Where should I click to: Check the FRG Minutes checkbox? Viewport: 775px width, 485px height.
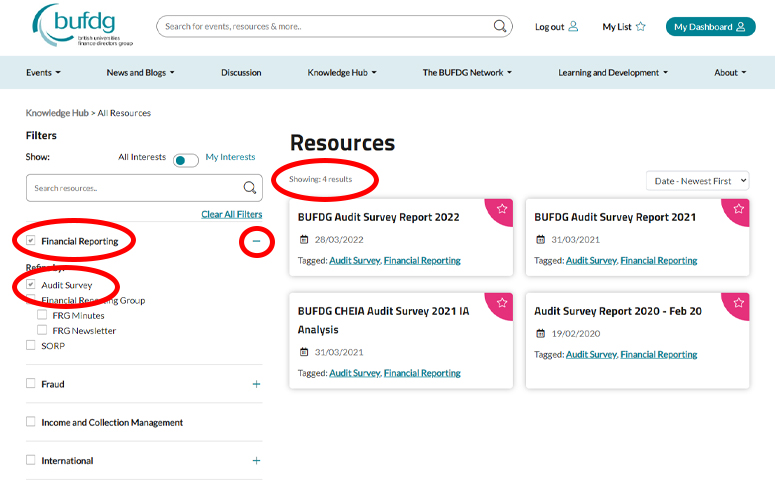click(x=42, y=315)
